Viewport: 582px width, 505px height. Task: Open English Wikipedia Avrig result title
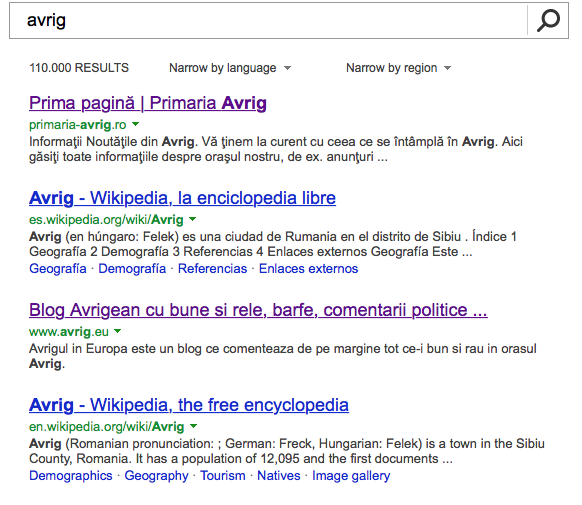(189, 405)
